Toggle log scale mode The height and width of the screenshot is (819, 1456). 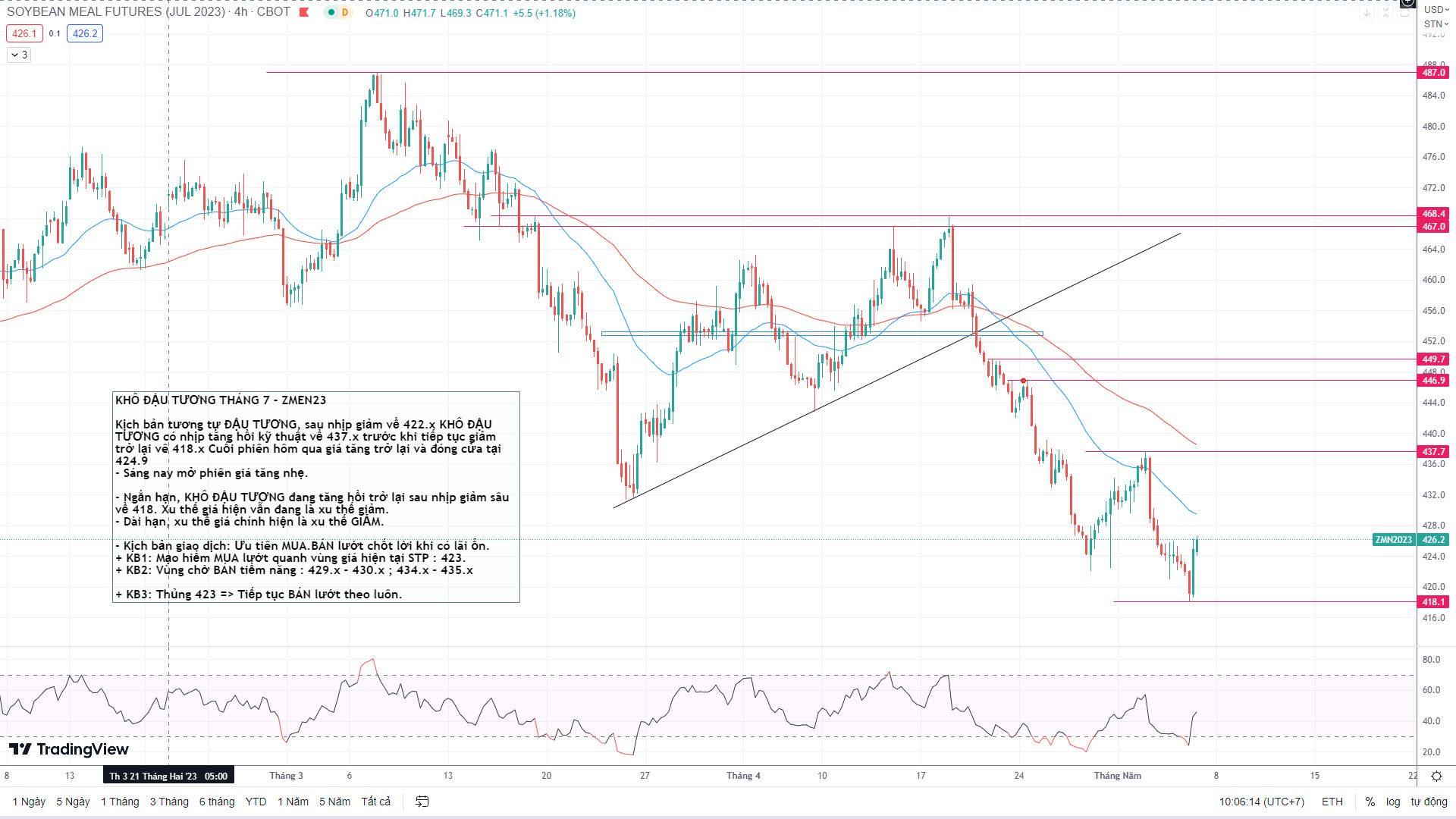coord(1393,802)
